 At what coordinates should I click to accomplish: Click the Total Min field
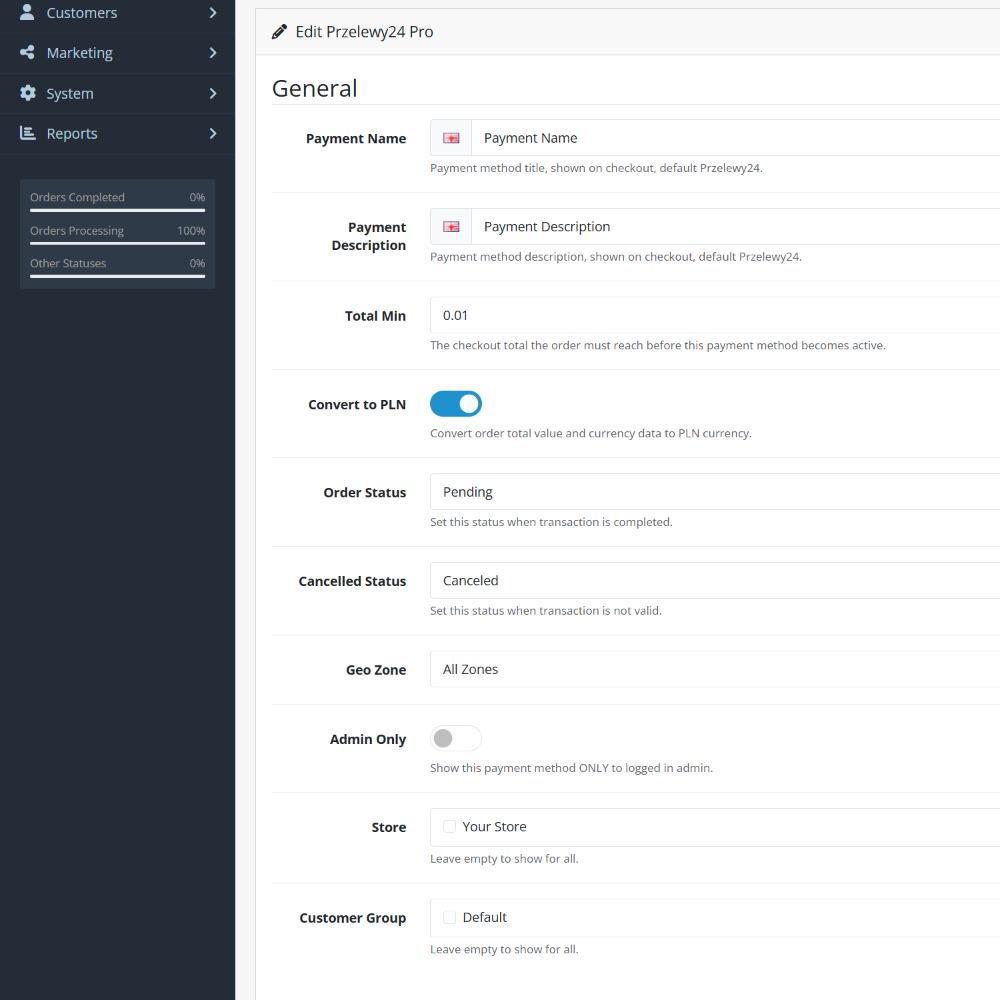click(715, 315)
